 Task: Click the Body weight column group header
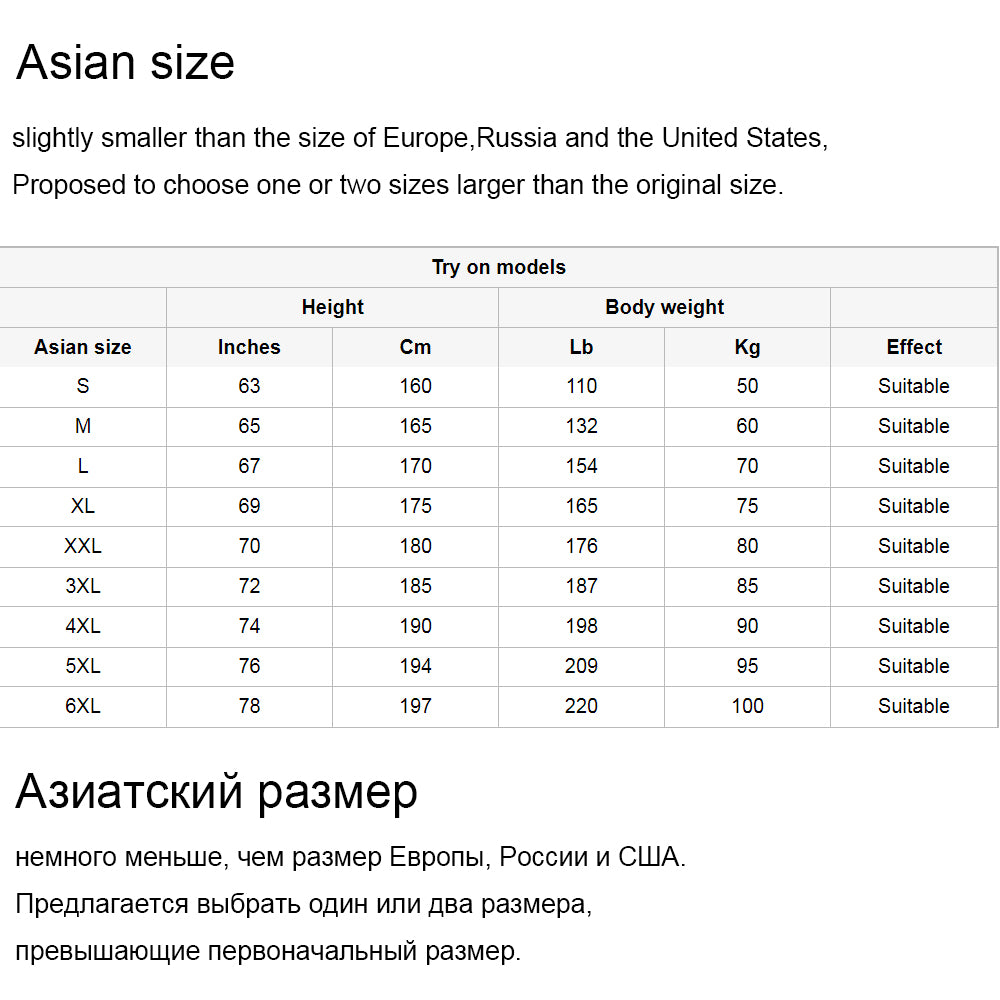coord(665,307)
